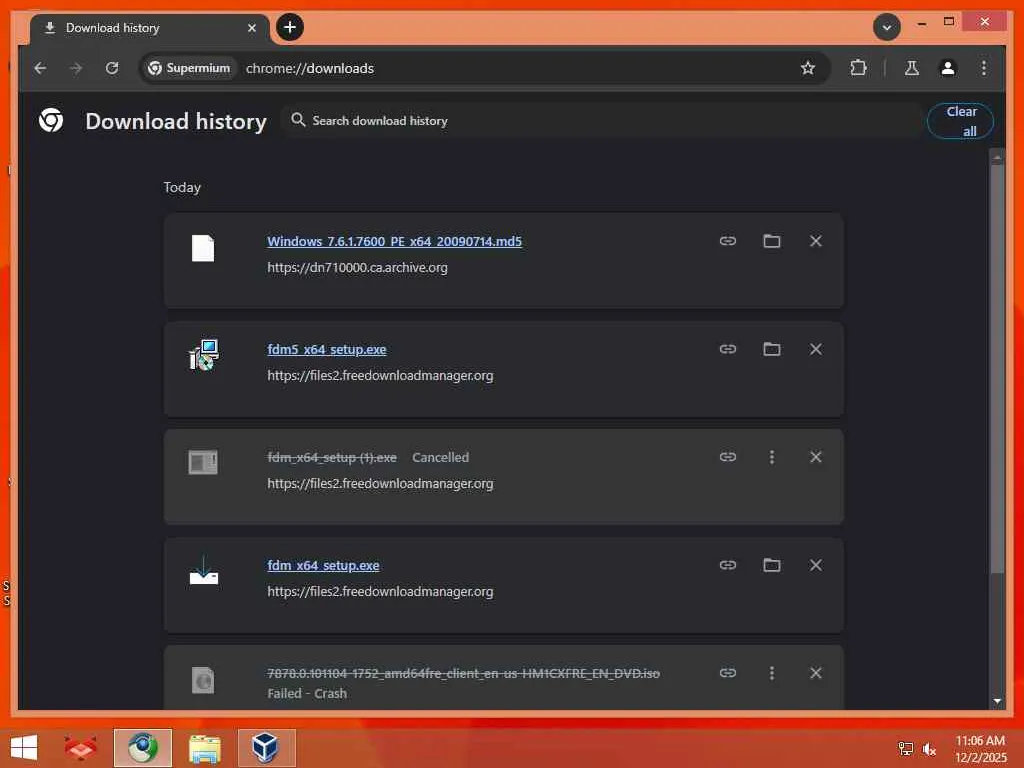Show Windows_7 md5 file in folder
The width and height of the screenshot is (1024, 768).
tap(772, 241)
